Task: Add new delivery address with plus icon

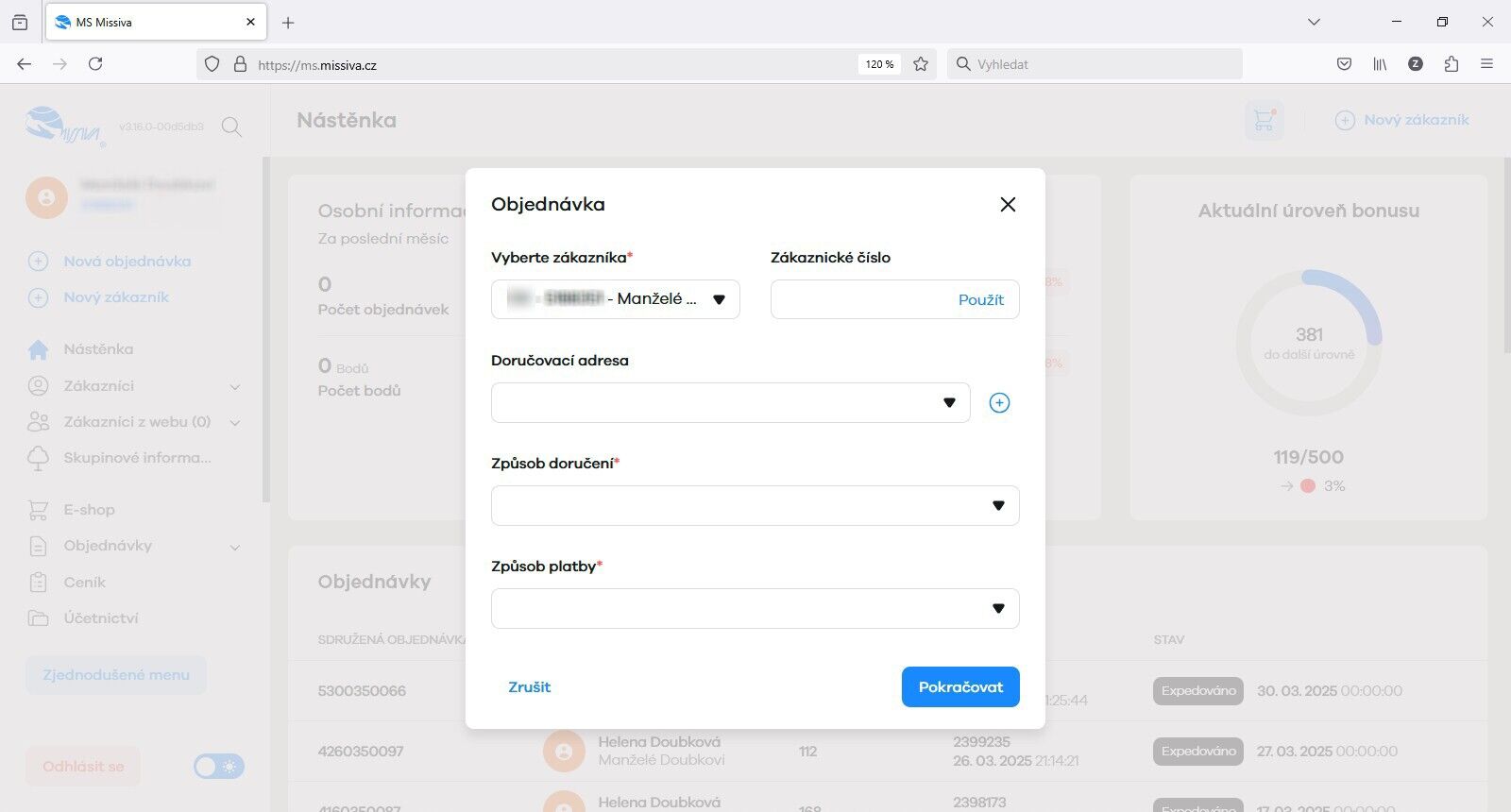Action: click(x=999, y=403)
